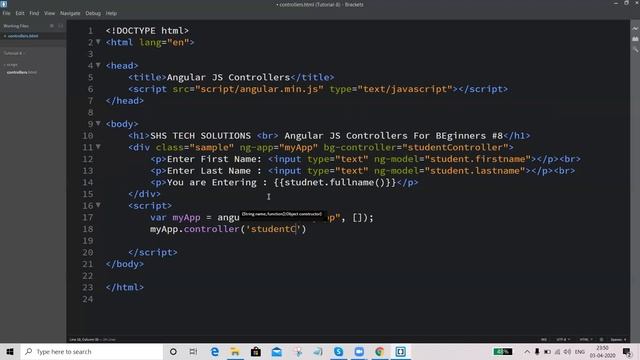Toggle INS insert mode in status bar
This screenshot has height=360, width=640.
544,340
